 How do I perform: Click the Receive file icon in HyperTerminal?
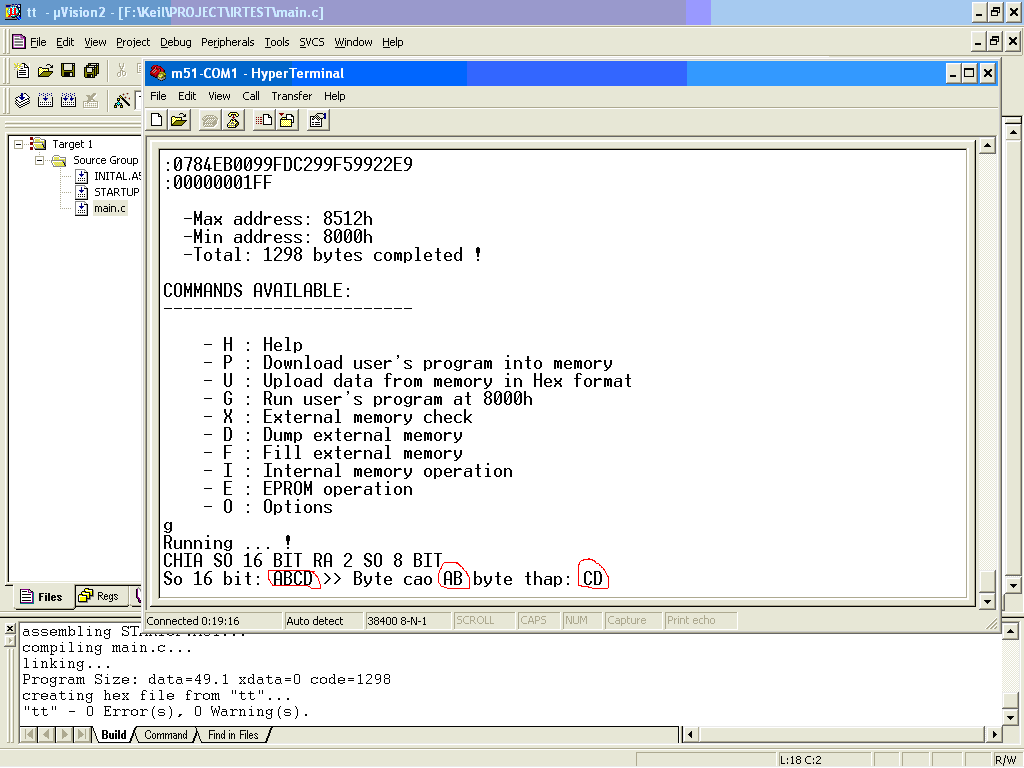(287, 120)
